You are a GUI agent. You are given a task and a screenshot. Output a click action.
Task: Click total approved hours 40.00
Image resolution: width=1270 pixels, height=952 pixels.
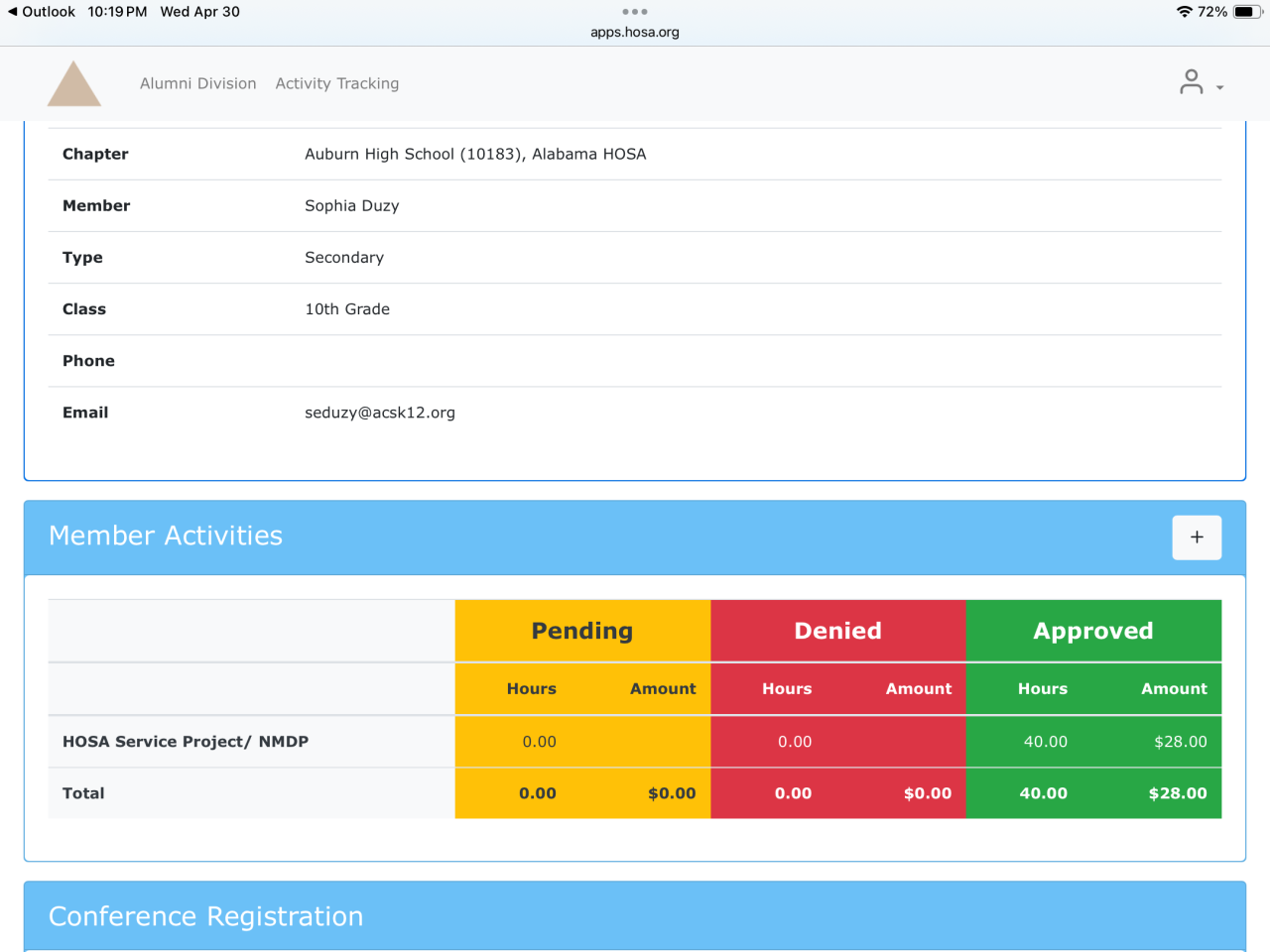point(1044,793)
